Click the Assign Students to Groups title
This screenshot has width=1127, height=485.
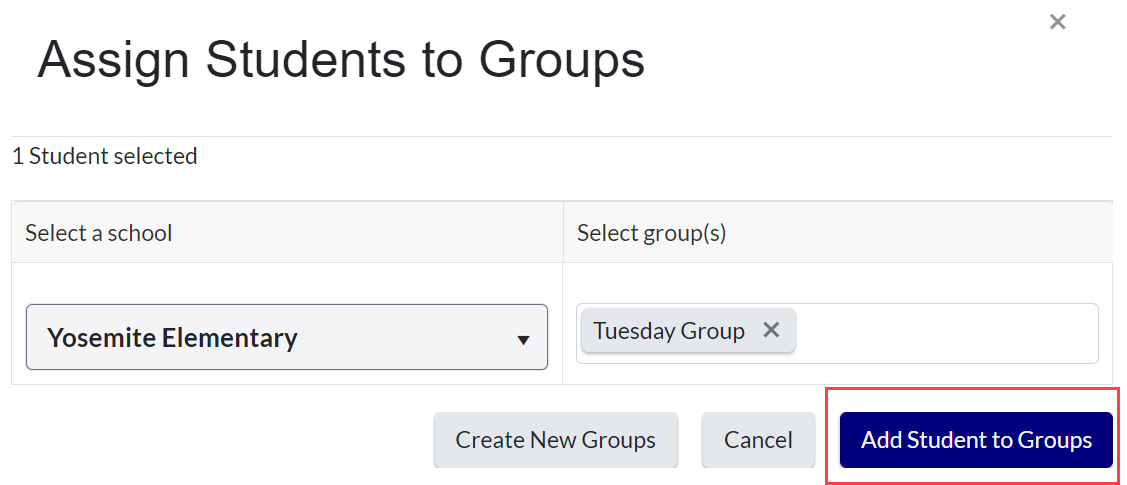pyautogui.click(x=341, y=60)
